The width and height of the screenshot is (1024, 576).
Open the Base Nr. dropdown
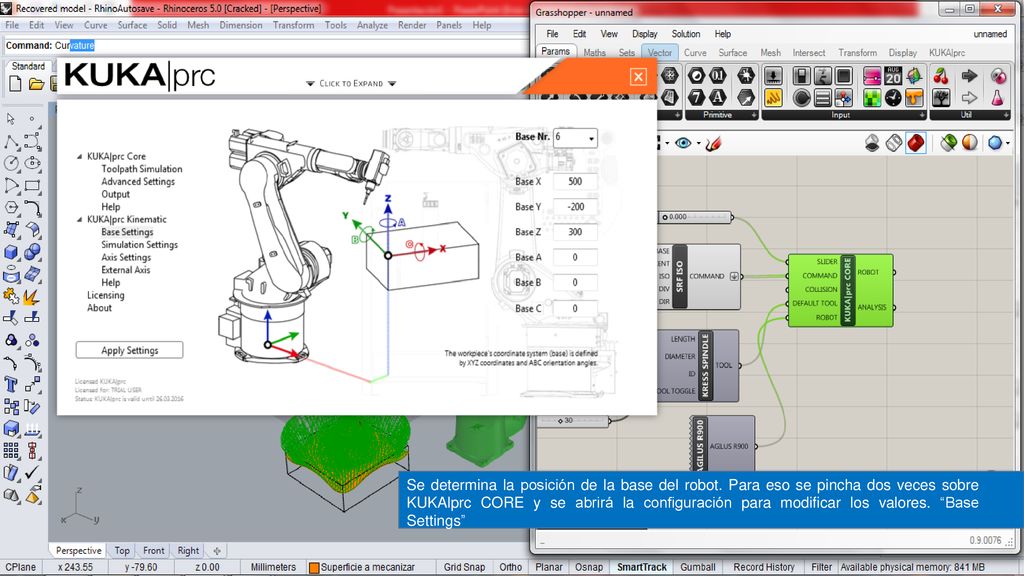[591, 138]
